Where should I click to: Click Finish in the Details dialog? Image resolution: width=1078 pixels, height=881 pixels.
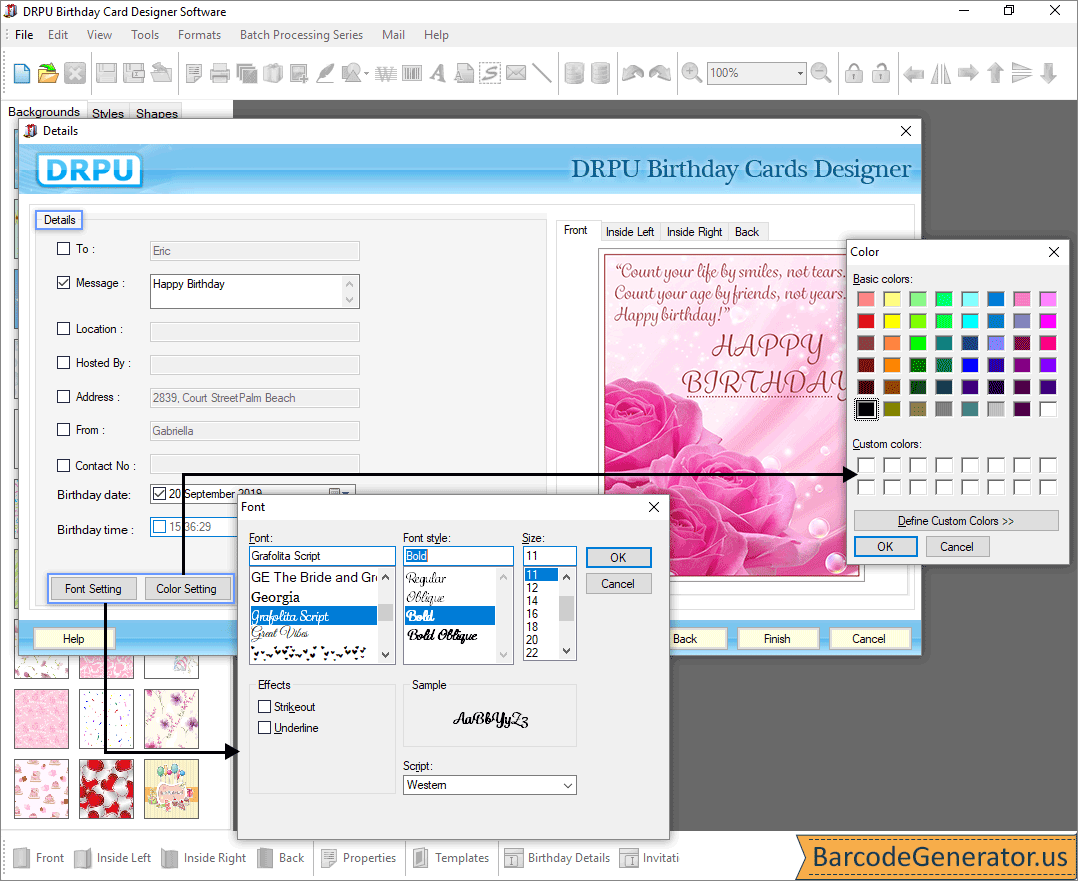point(777,639)
